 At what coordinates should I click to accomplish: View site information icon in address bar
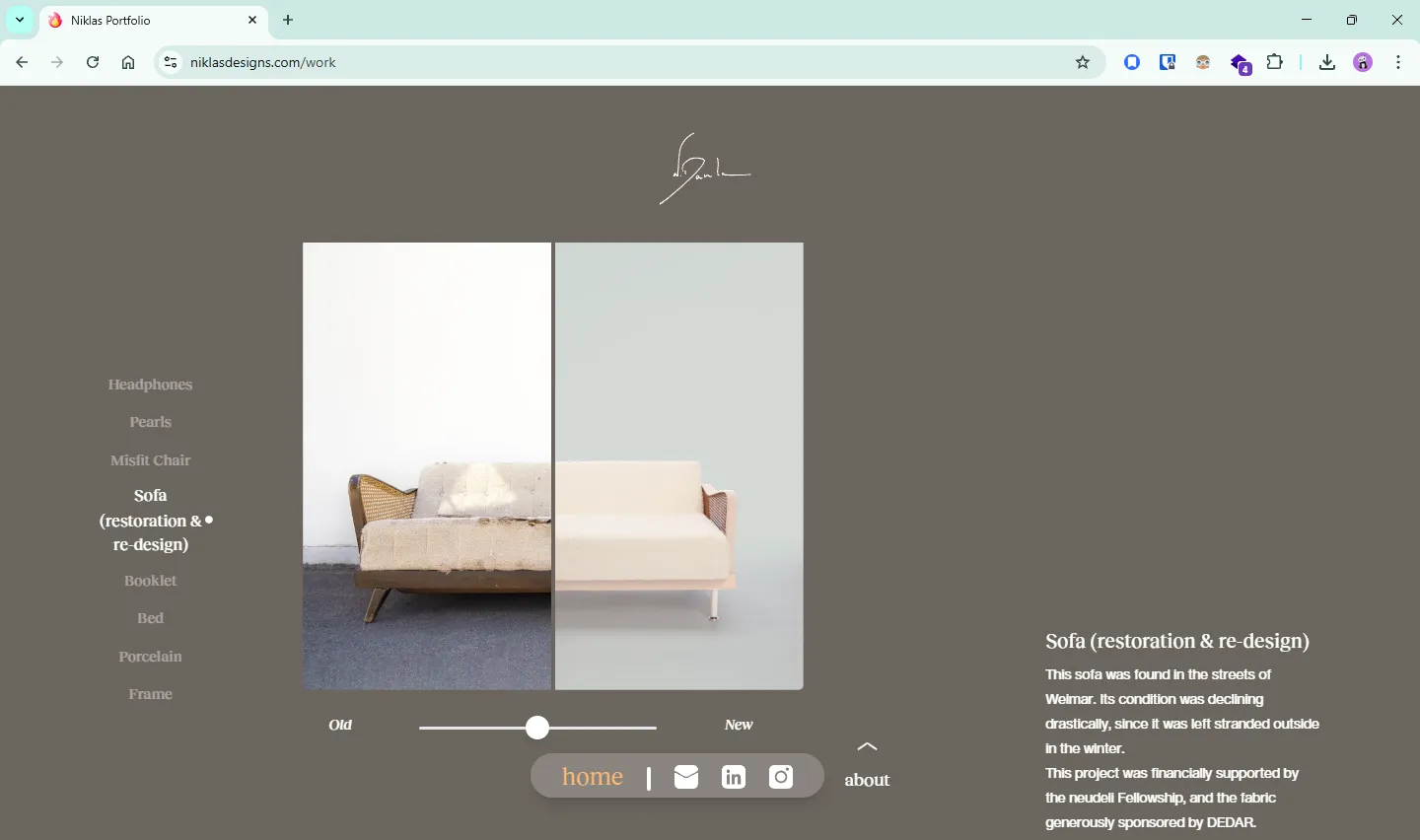point(171,62)
